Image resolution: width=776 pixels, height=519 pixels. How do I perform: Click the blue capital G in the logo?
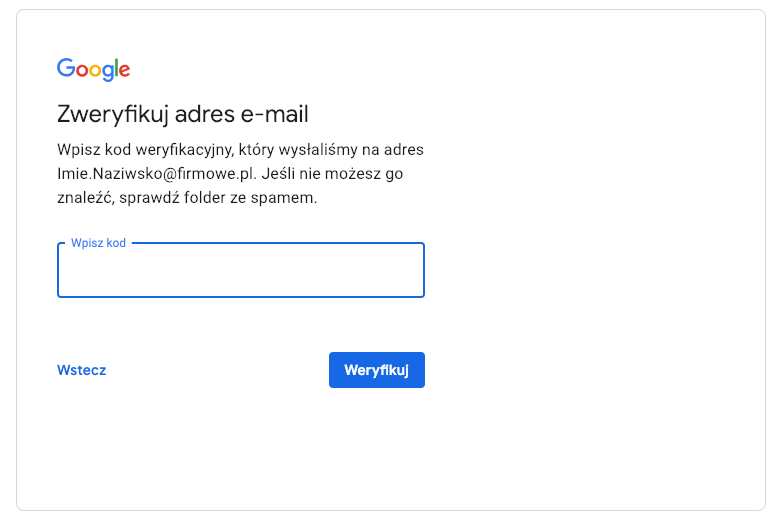66,69
